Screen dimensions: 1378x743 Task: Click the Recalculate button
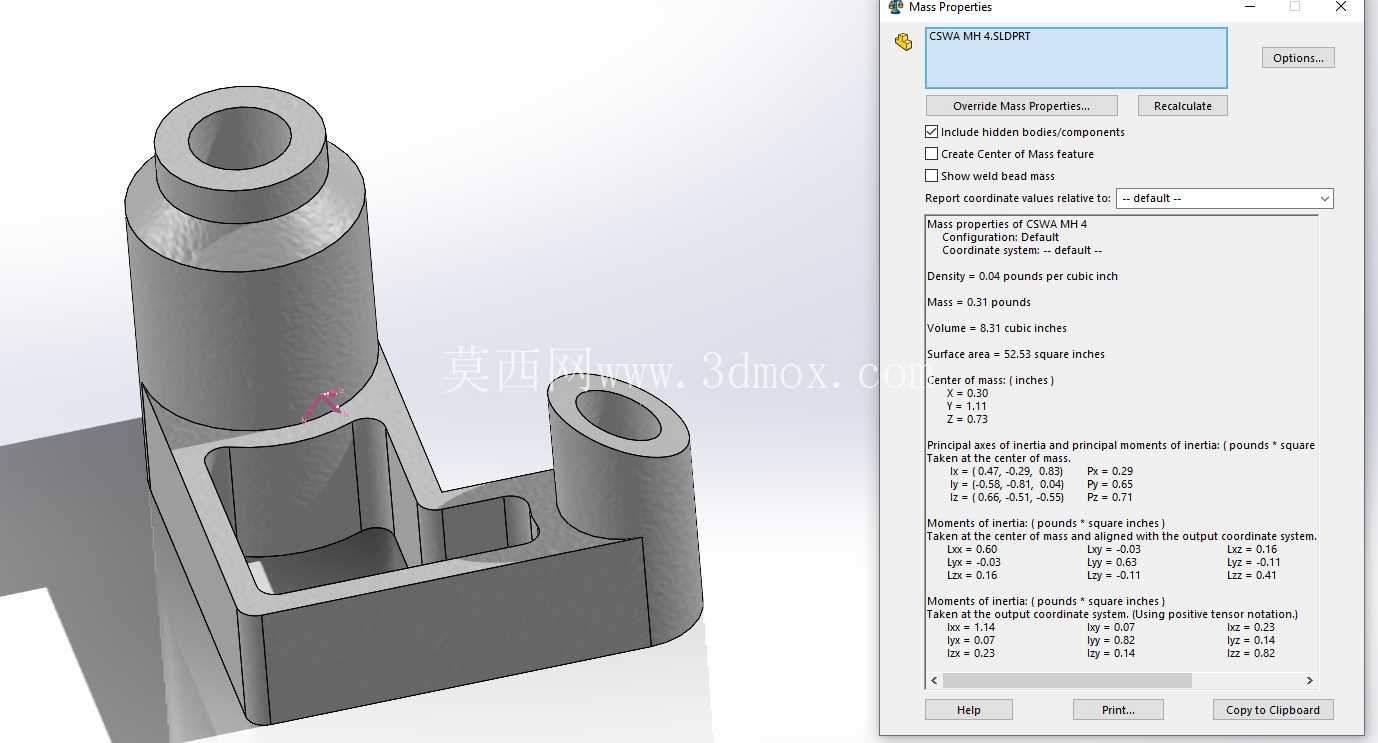(x=1183, y=106)
